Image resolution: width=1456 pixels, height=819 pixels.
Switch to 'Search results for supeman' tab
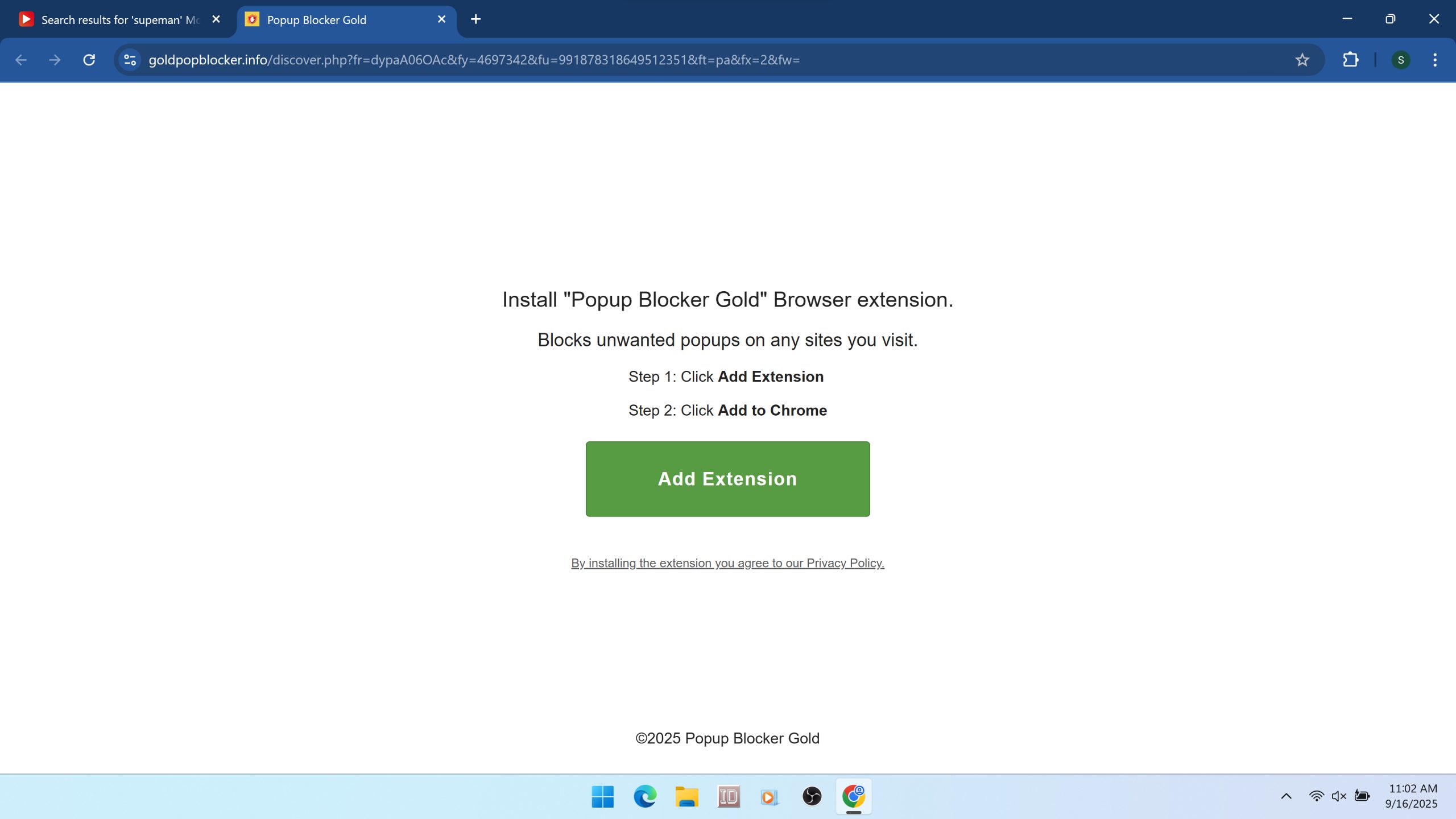tap(114, 20)
